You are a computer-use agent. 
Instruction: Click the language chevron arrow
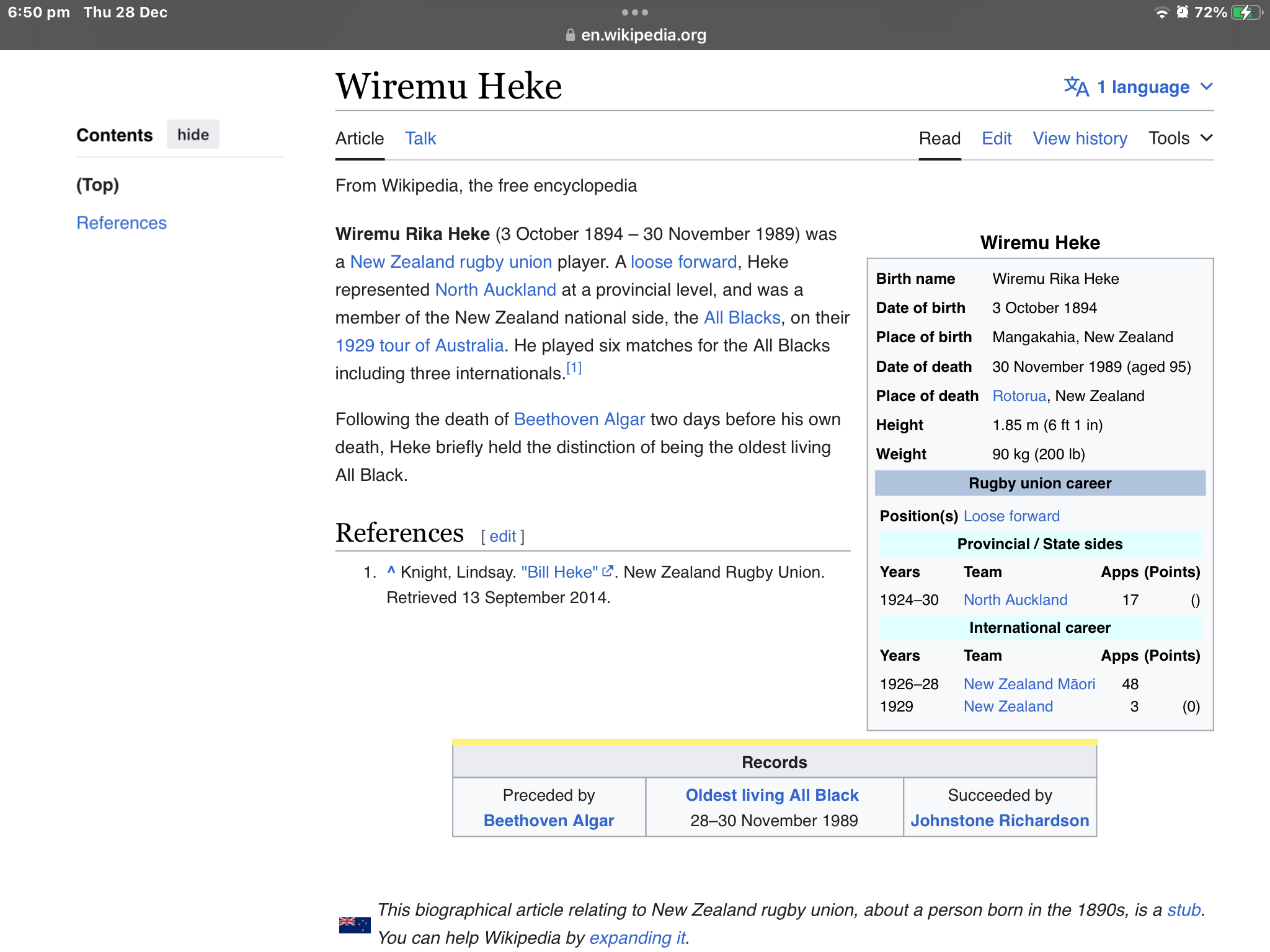[1206, 87]
